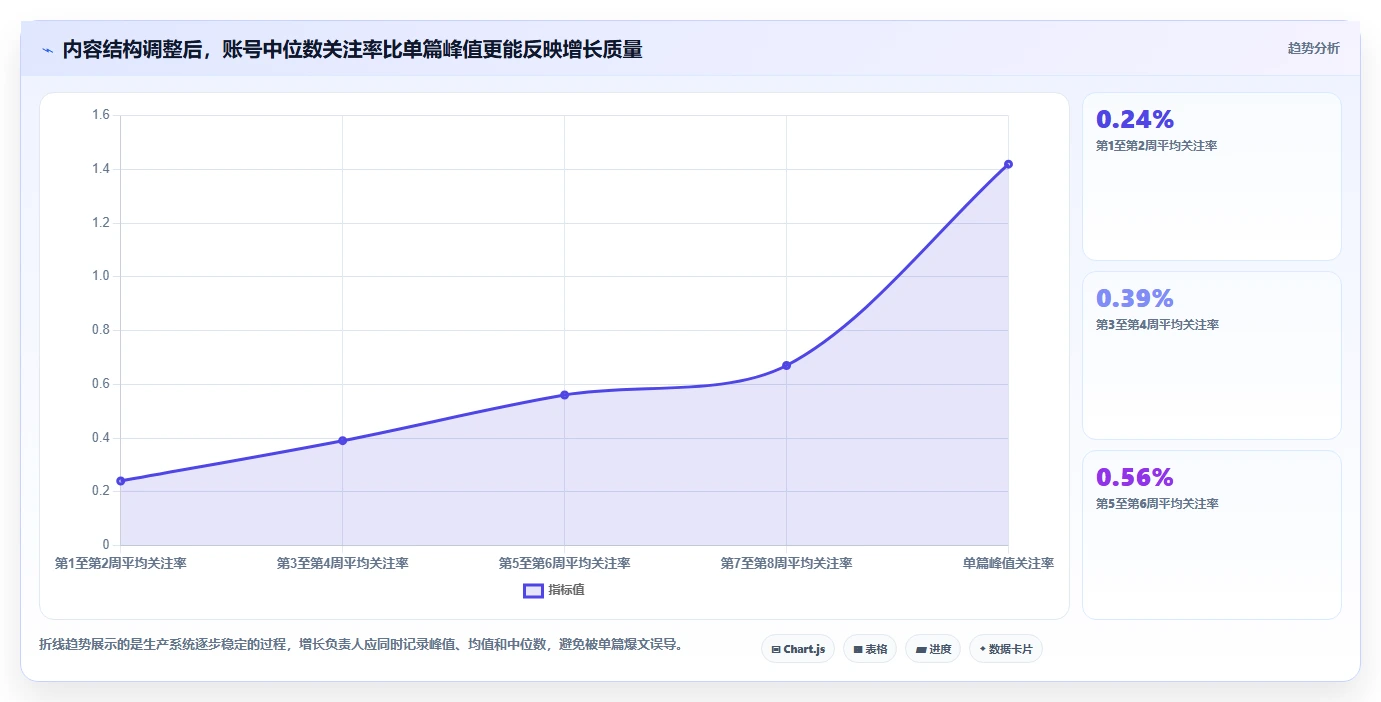Click the trend icon beside the title
1381x702 pixels.
pyautogui.click(x=47, y=50)
